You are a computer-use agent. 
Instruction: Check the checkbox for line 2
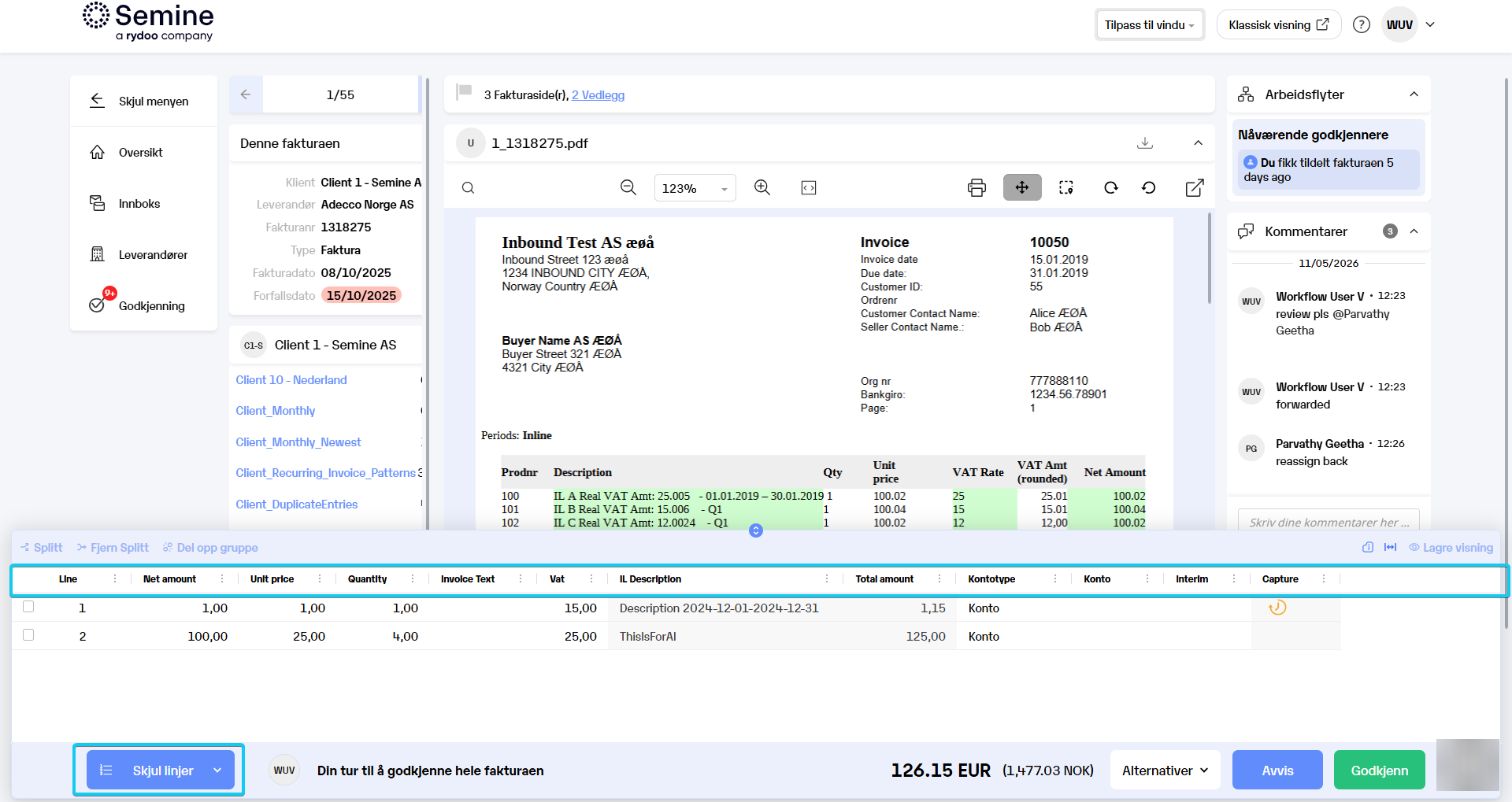coord(28,635)
